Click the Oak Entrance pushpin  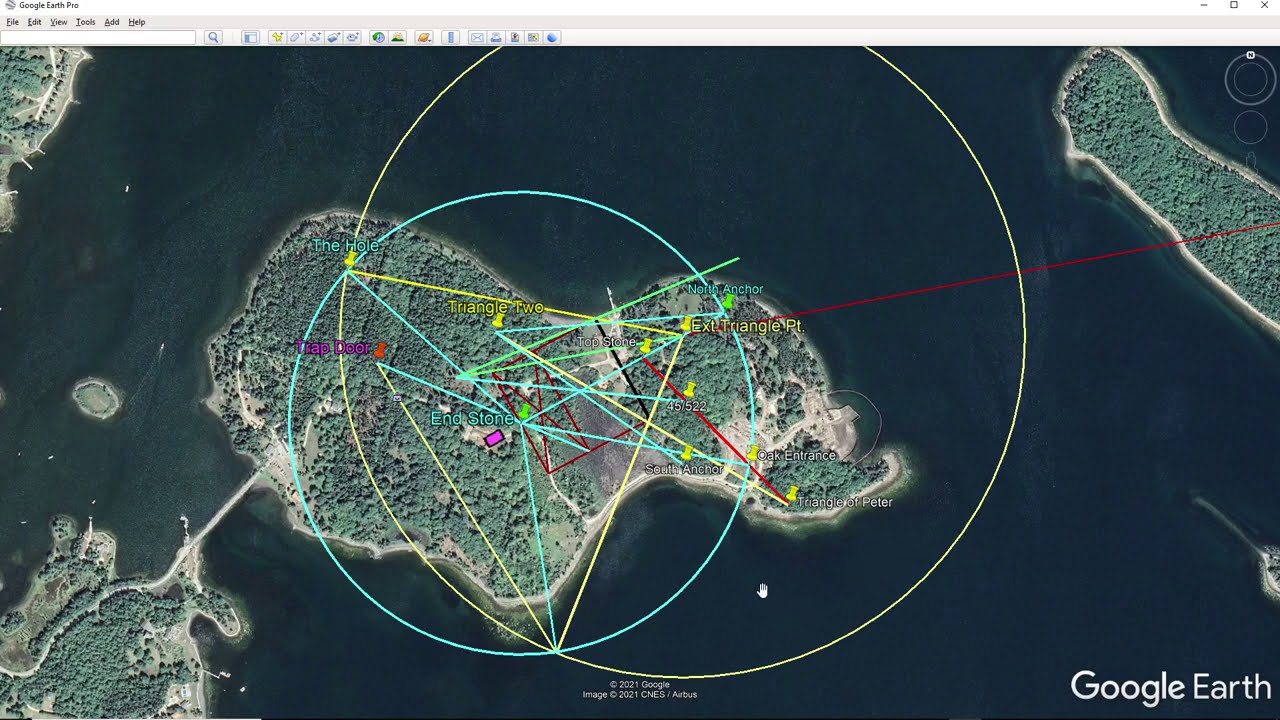(753, 454)
